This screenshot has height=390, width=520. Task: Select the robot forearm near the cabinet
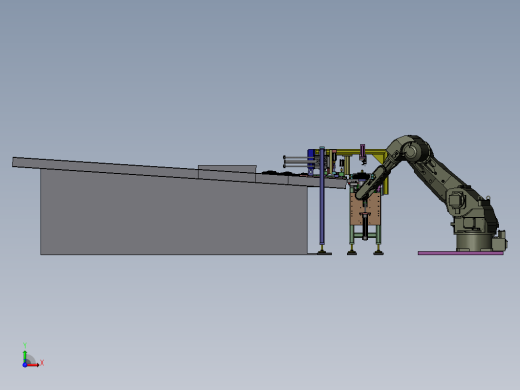coord(372,182)
